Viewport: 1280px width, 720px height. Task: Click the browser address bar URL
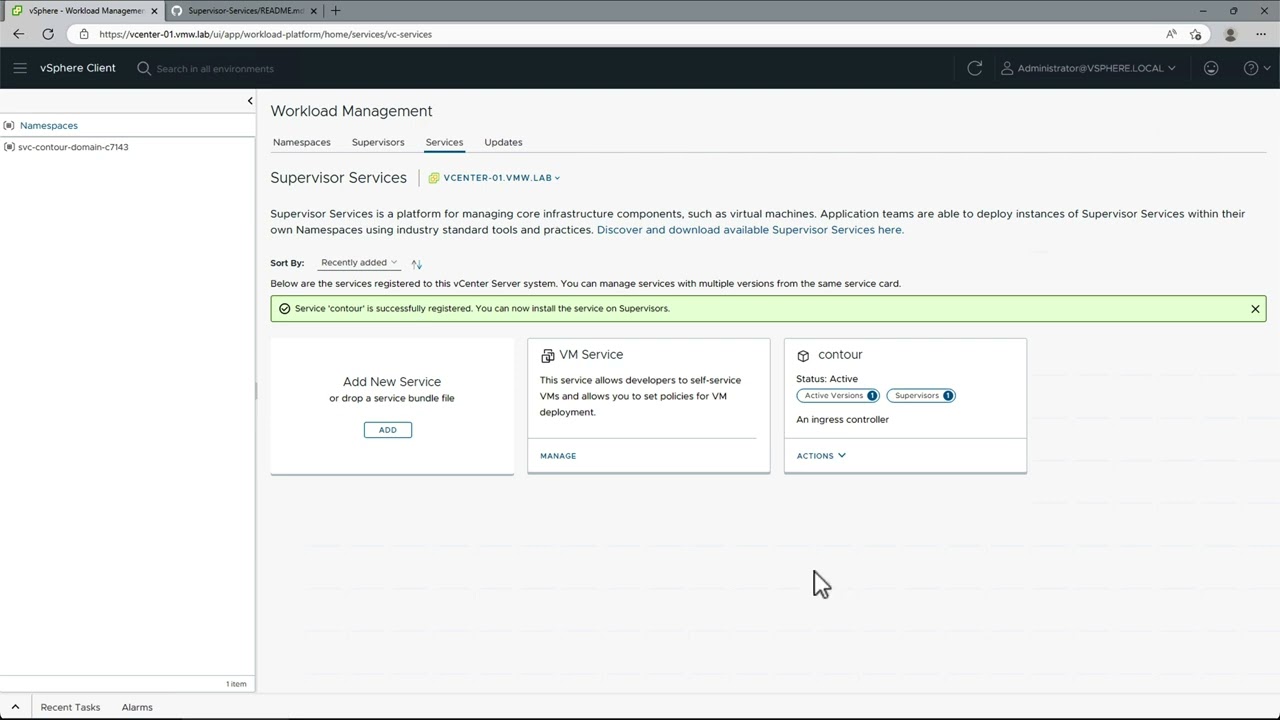pos(265,34)
